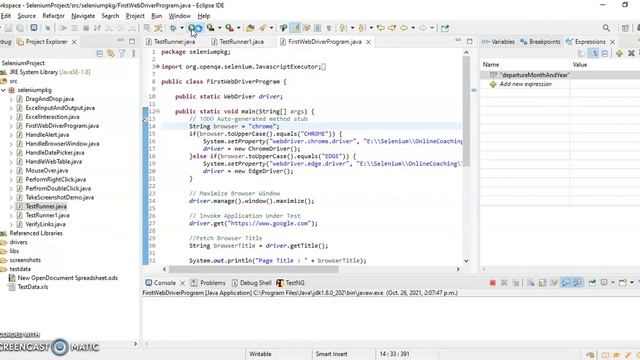Expand the FirstWebDriverProgram.java tree node
Viewport: 640px width, 360px height.
point(11,126)
